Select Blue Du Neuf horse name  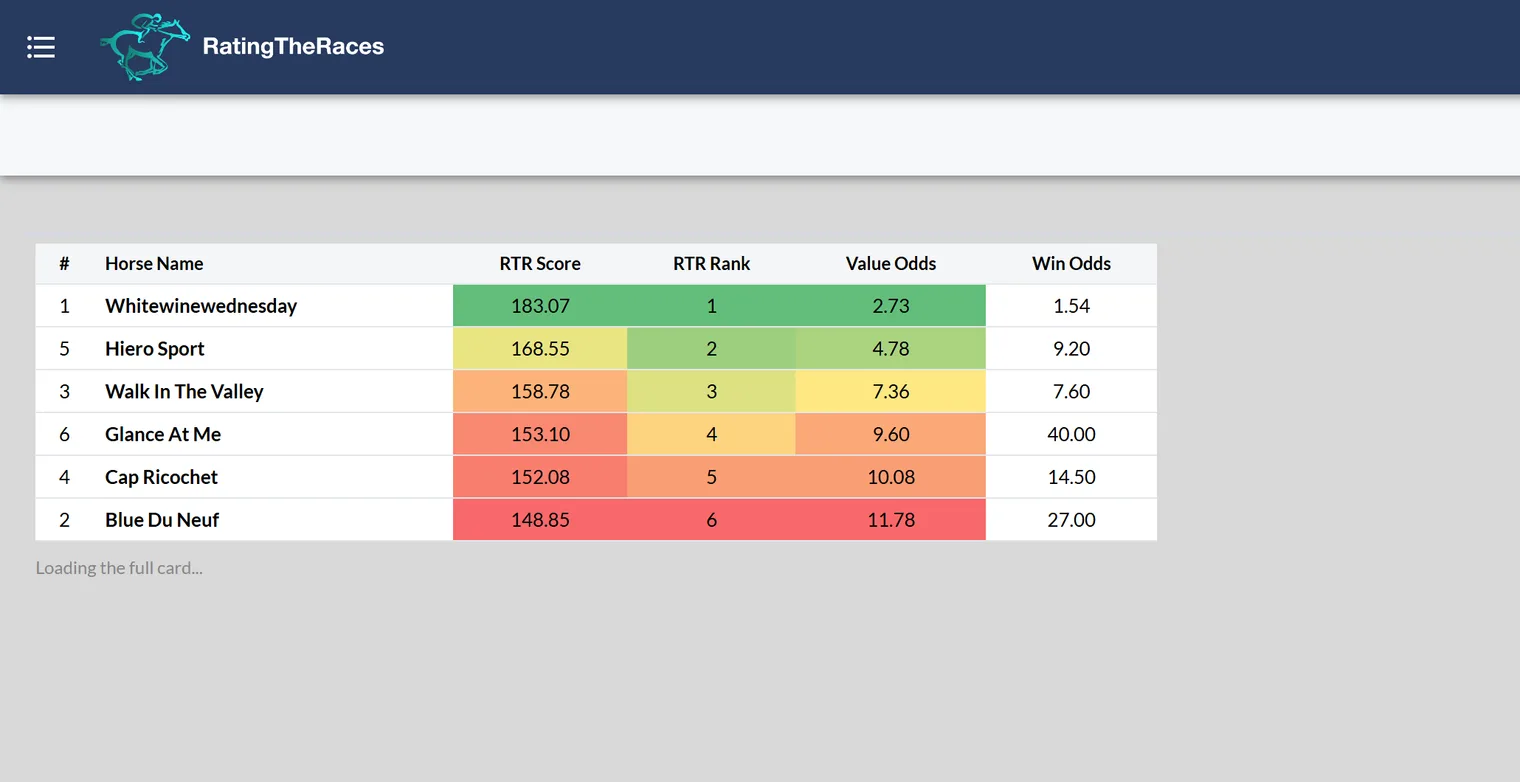pos(162,520)
